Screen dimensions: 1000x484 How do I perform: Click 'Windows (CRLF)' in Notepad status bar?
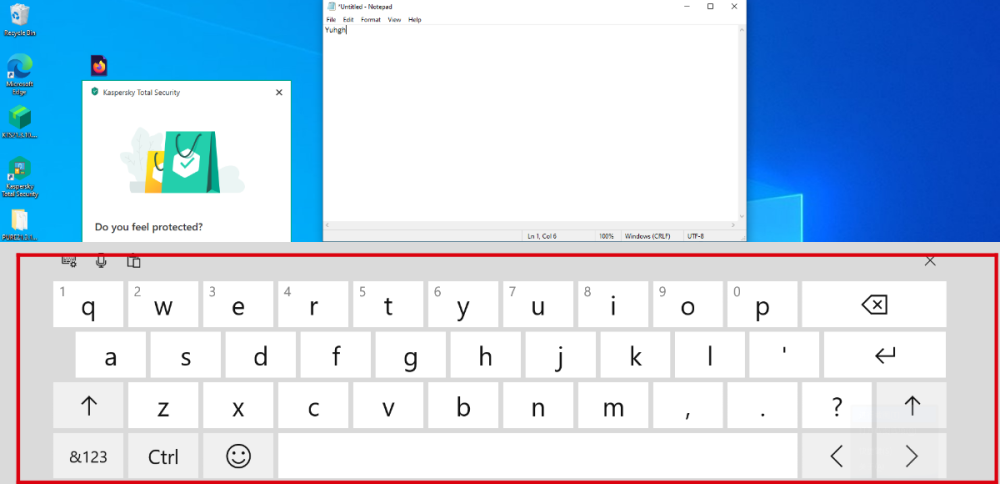point(646,236)
